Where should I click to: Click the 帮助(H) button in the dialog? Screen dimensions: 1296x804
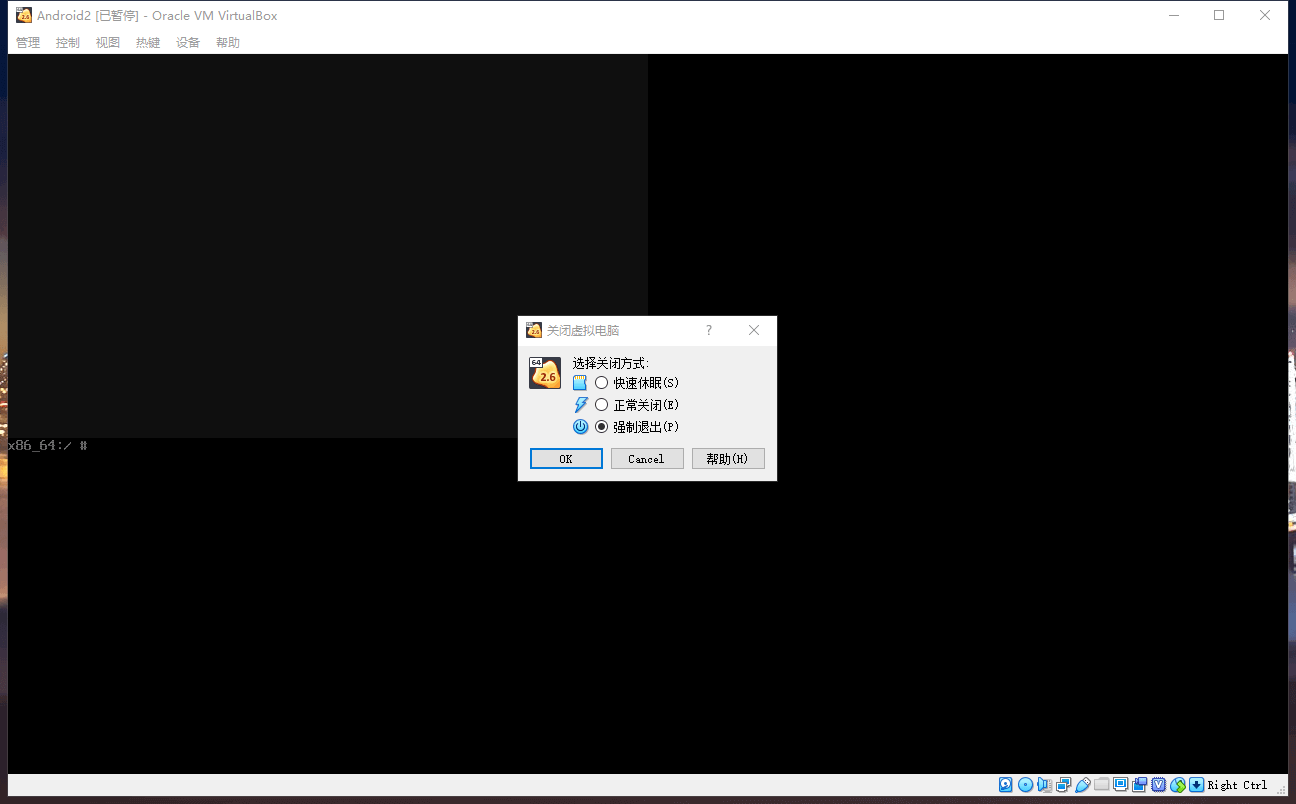point(727,459)
